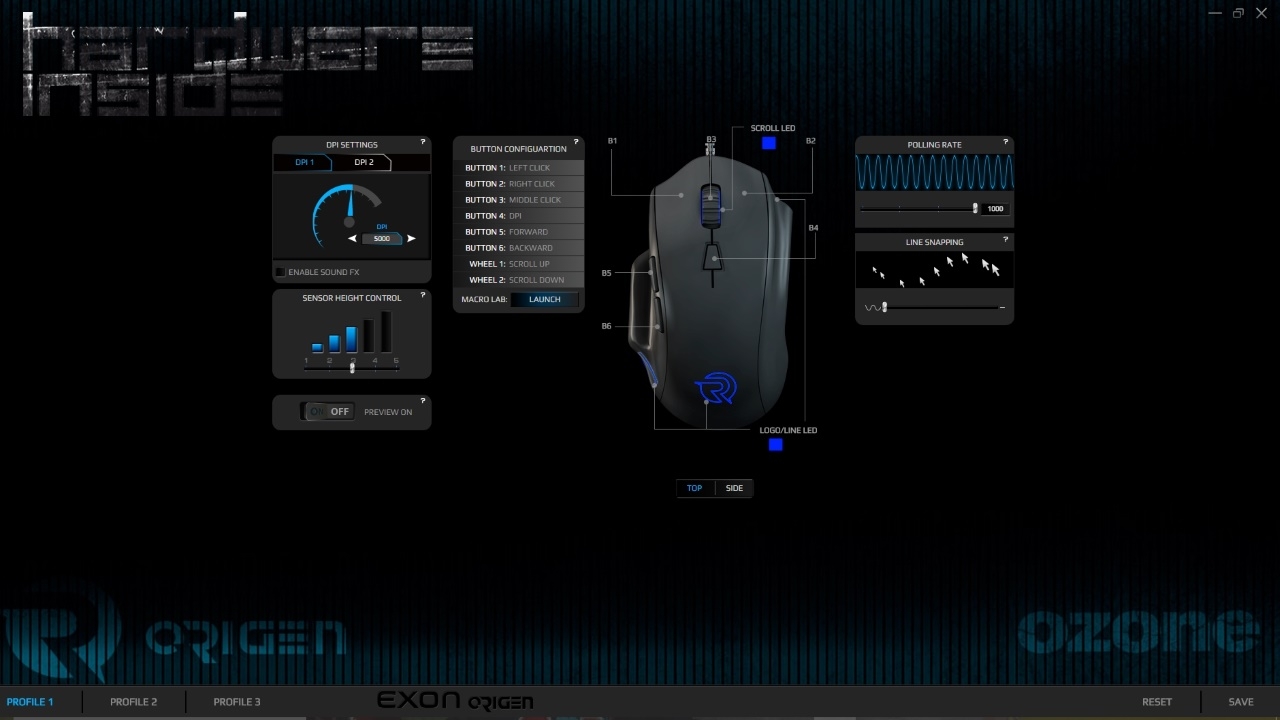Click the sensor height control slider handle
The image size is (1280, 720).
[352, 368]
